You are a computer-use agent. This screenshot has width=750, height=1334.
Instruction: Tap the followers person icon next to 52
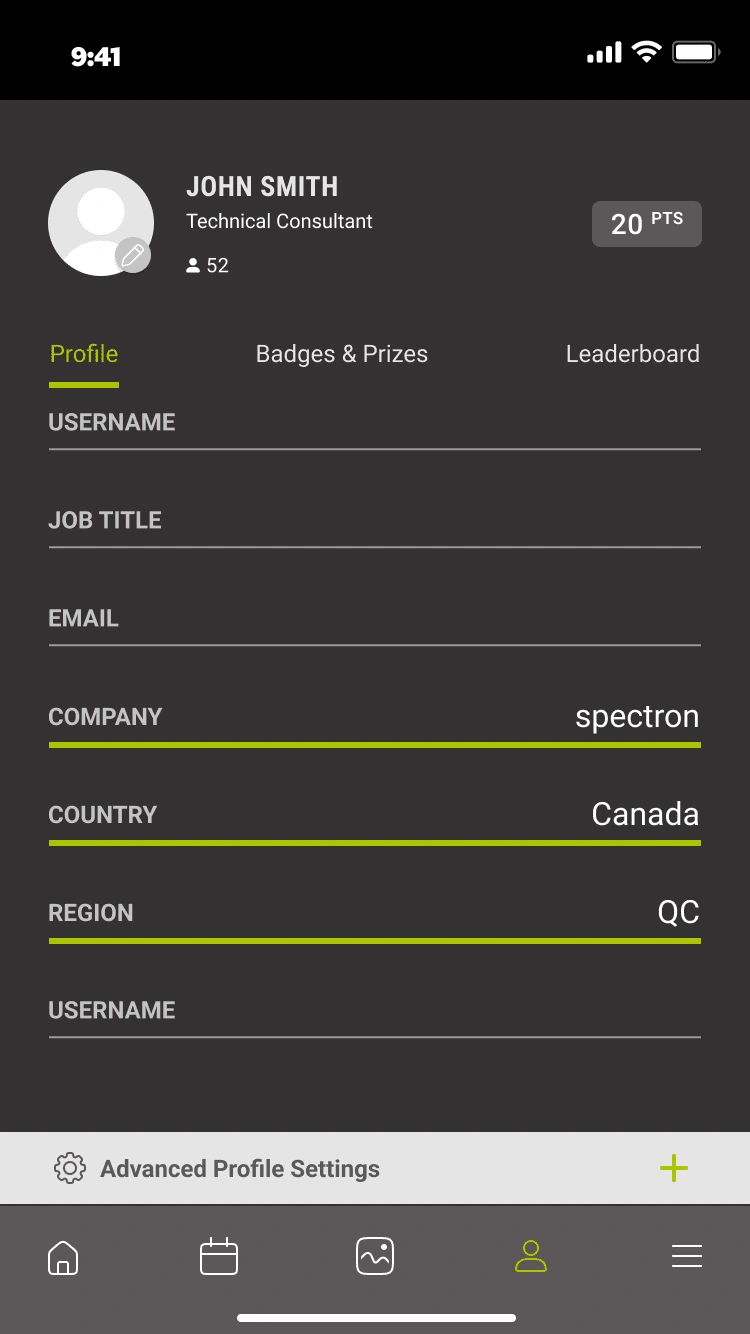pos(193,266)
